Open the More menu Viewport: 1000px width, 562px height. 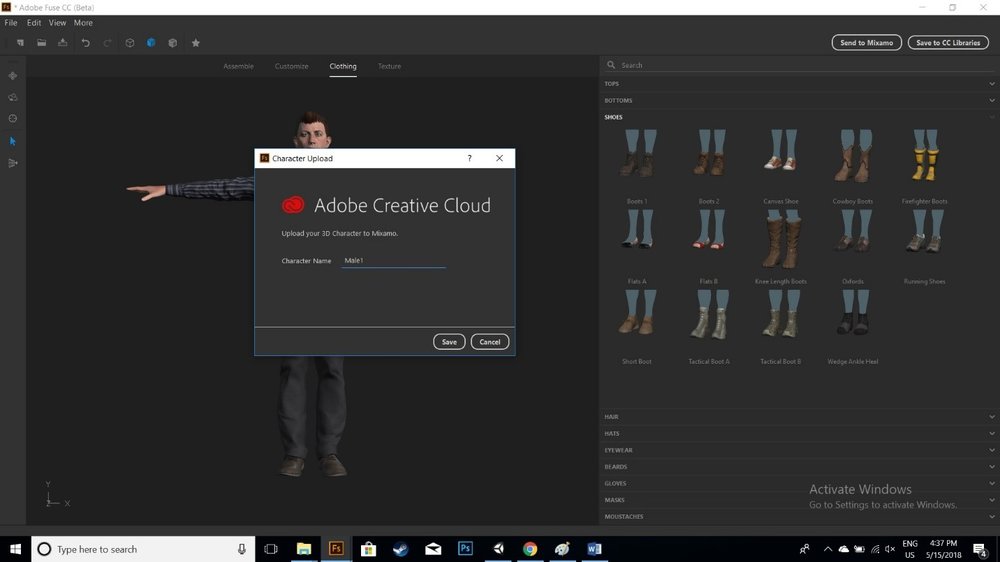click(83, 22)
